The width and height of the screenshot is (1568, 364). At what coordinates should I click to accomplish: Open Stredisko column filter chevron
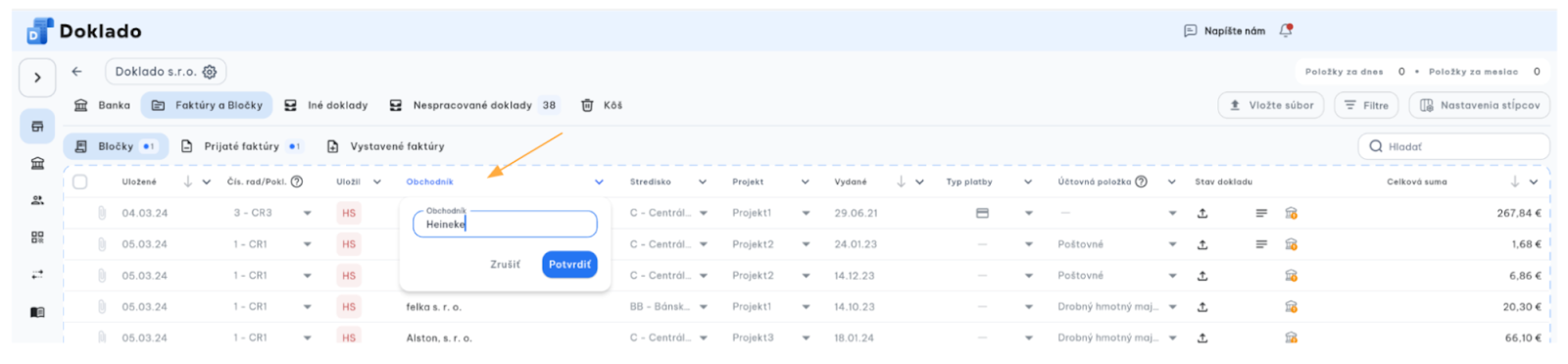[x=703, y=182]
